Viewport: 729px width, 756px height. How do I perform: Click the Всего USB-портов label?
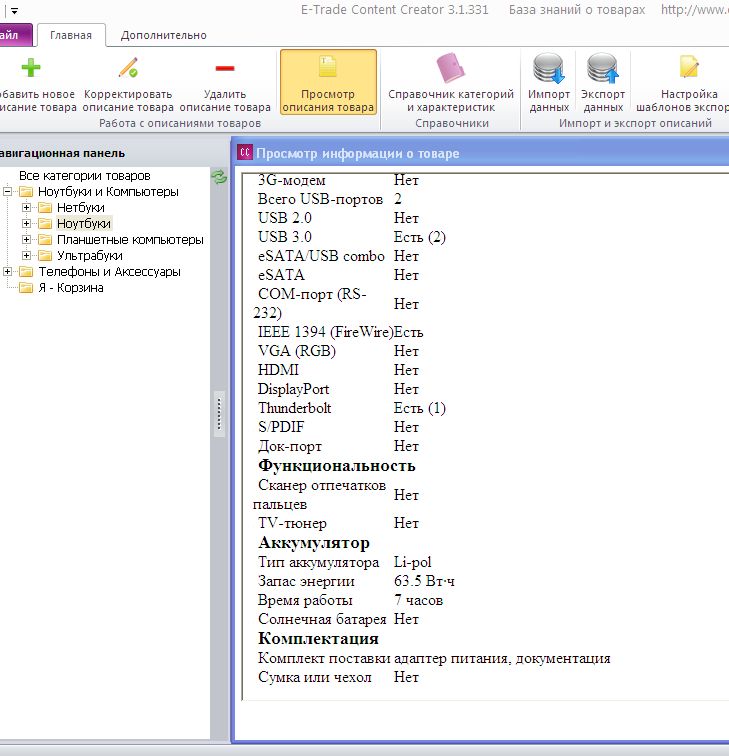pos(320,199)
